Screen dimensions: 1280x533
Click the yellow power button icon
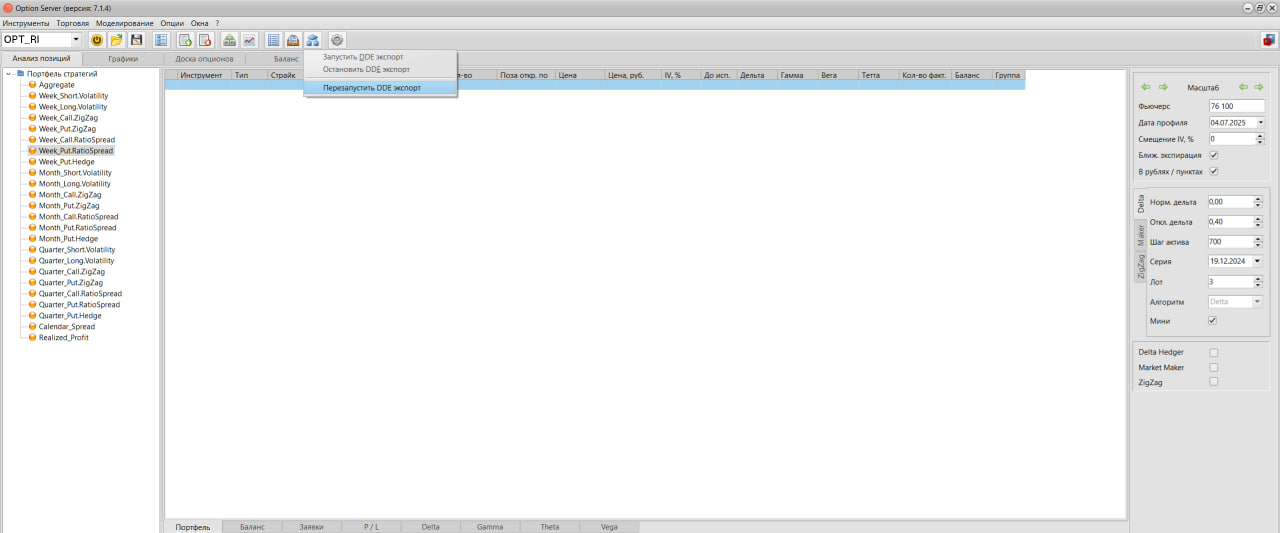coord(97,40)
